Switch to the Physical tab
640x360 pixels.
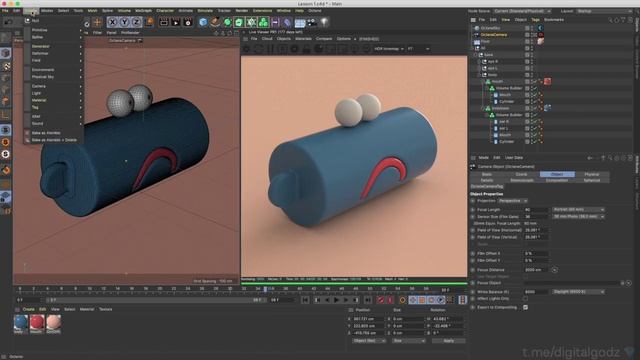tap(592, 174)
